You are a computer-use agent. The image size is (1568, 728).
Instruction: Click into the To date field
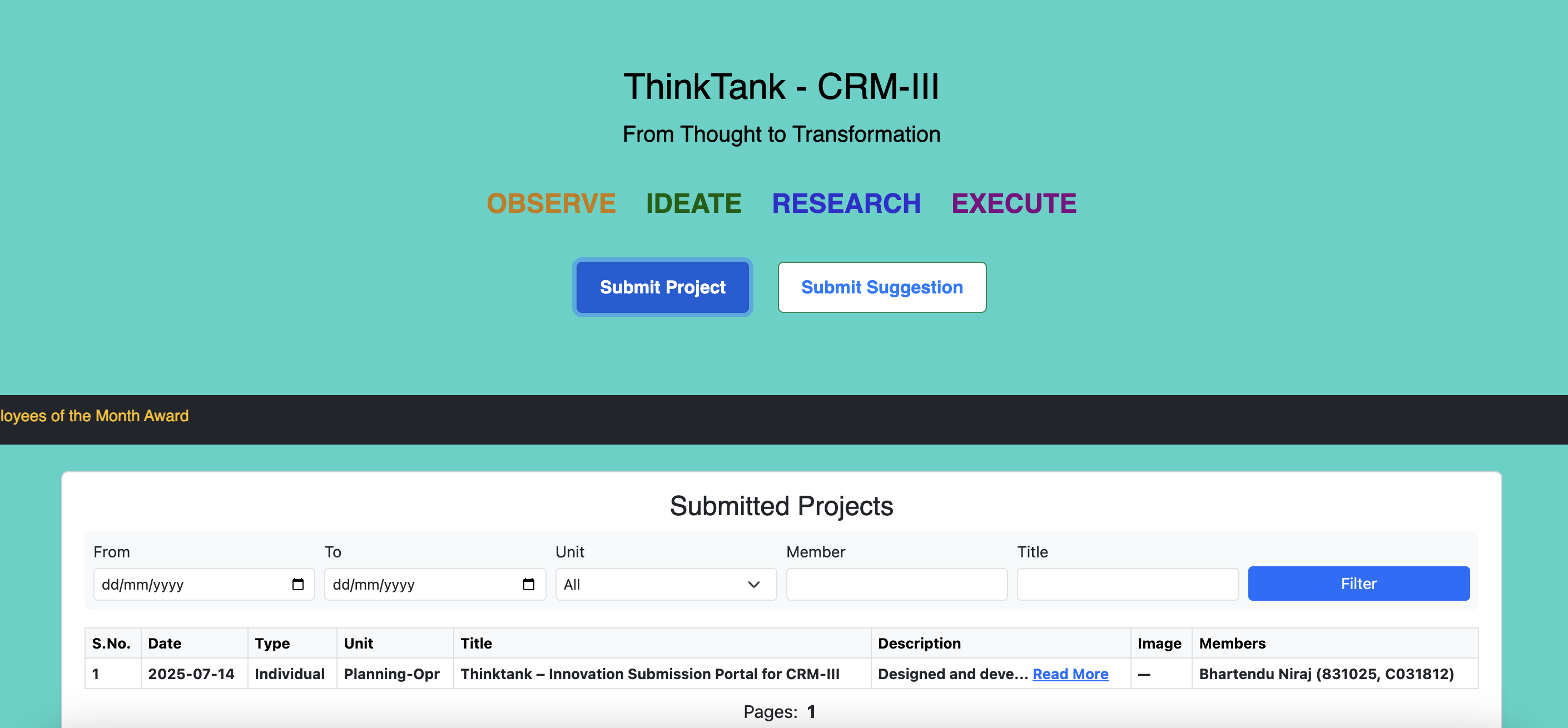pos(414,584)
